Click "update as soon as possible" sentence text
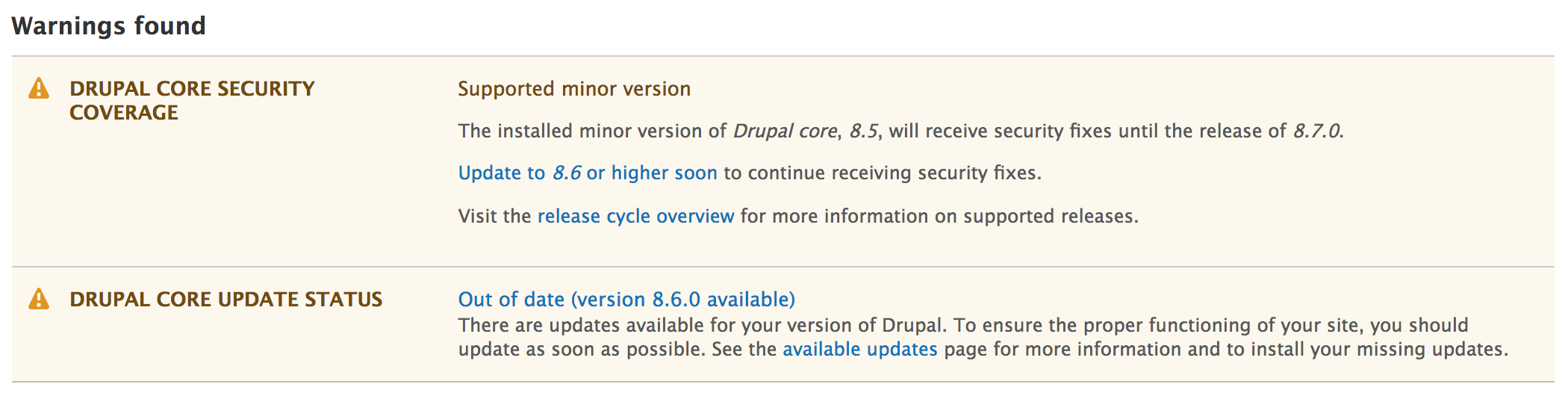Image resolution: width=1568 pixels, height=396 pixels. coord(582,349)
